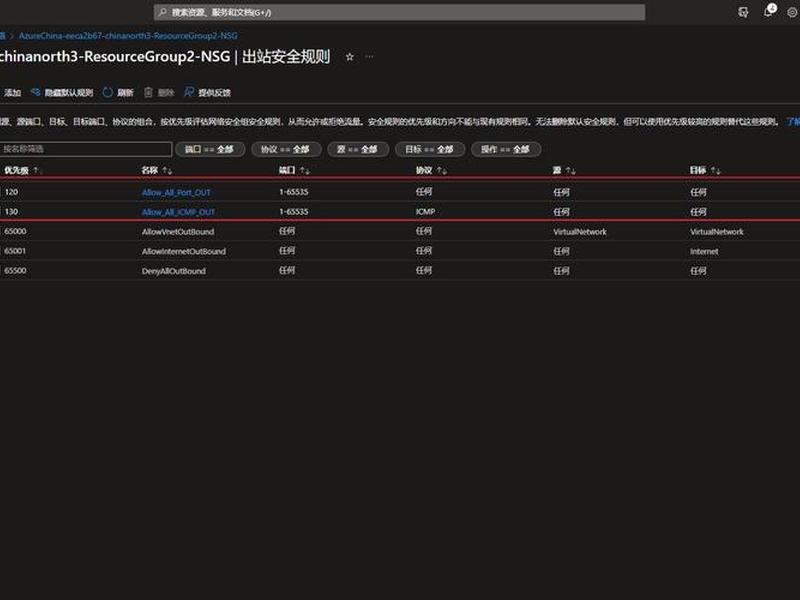Image resolution: width=800 pixels, height=600 pixels.
Task: Open the settings gear icon in header
Action: click(792, 12)
